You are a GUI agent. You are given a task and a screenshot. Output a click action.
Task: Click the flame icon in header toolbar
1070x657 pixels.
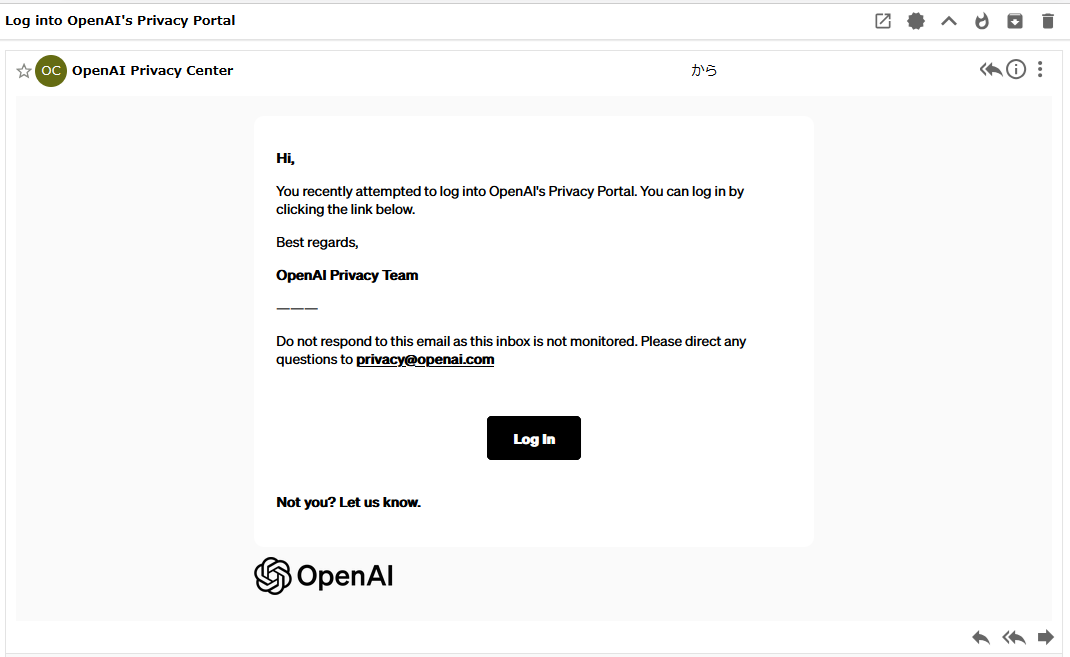click(982, 21)
